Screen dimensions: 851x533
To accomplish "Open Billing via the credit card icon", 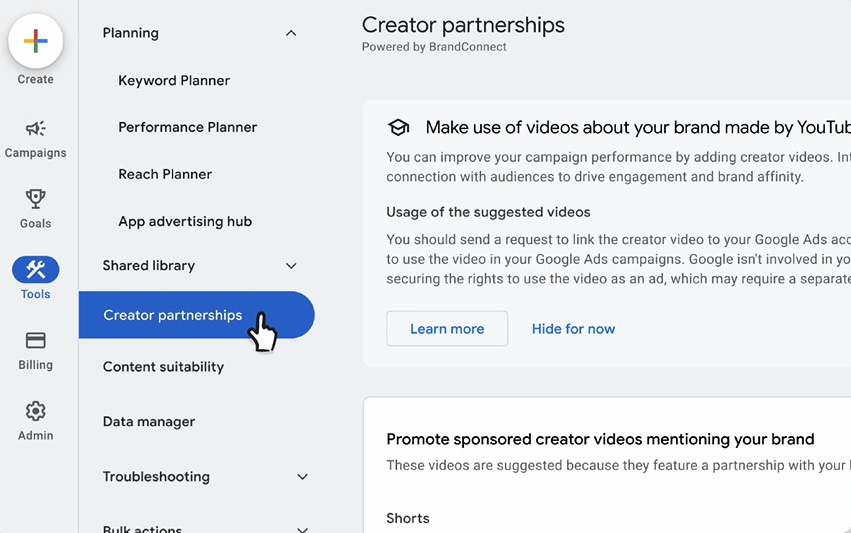I will [35, 340].
